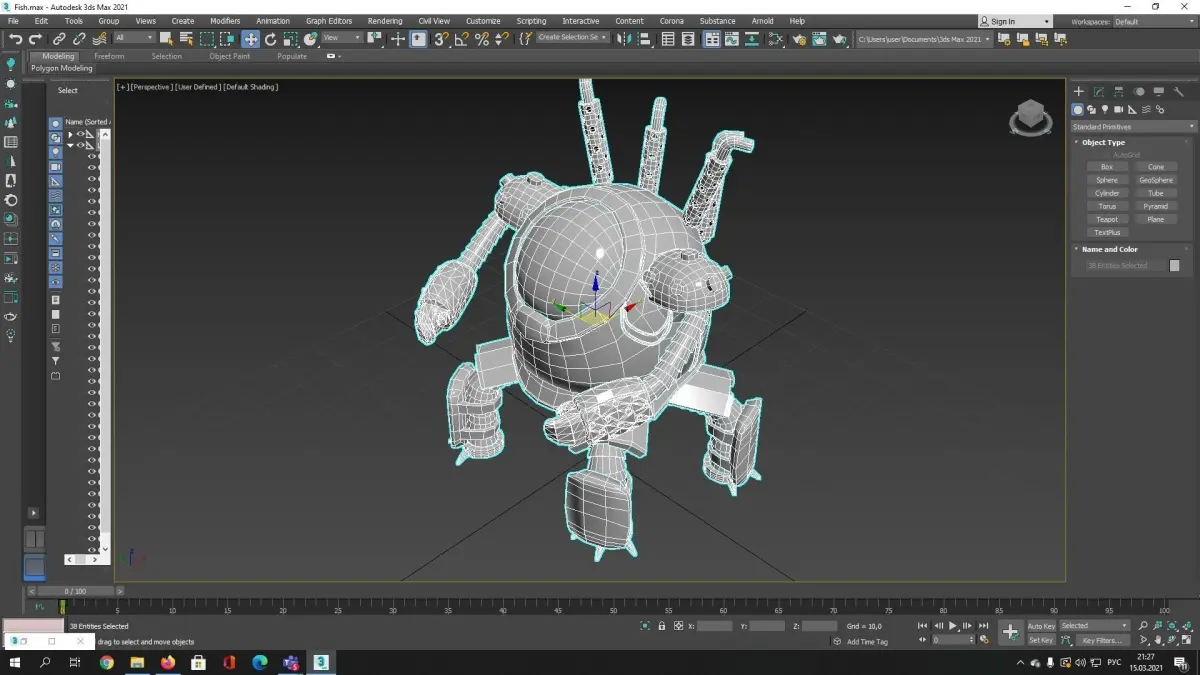Click the object color swatch
The image size is (1200, 675).
[1175, 265]
